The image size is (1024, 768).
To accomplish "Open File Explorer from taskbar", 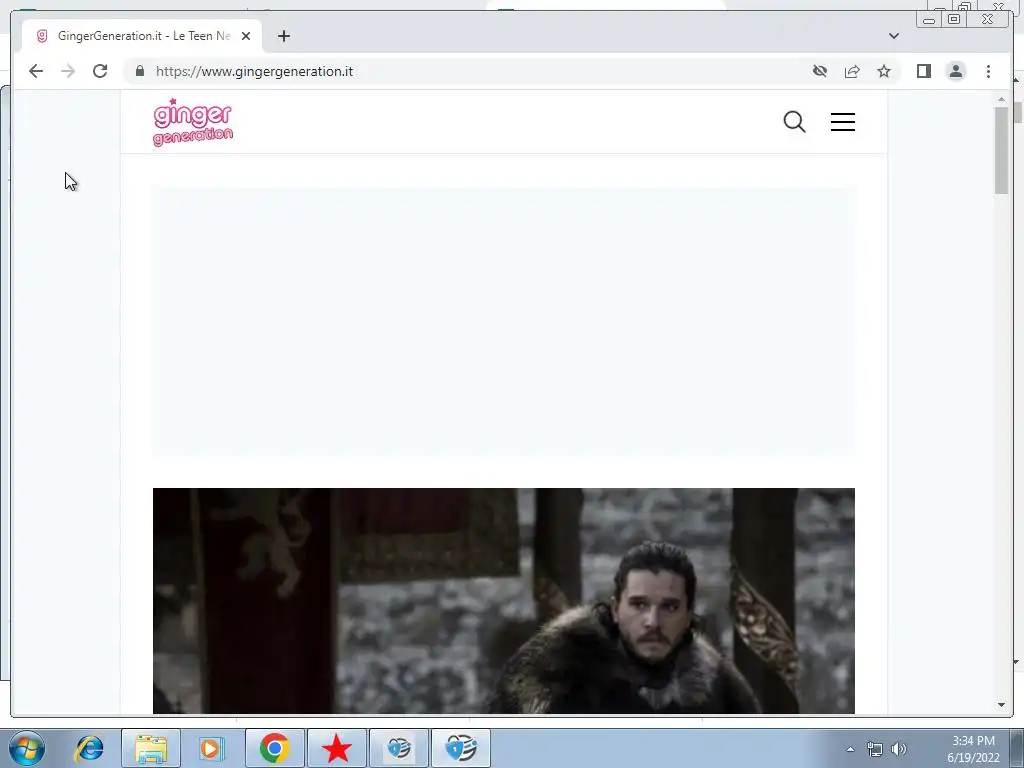I will pyautogui.click(x=151, y=748).
